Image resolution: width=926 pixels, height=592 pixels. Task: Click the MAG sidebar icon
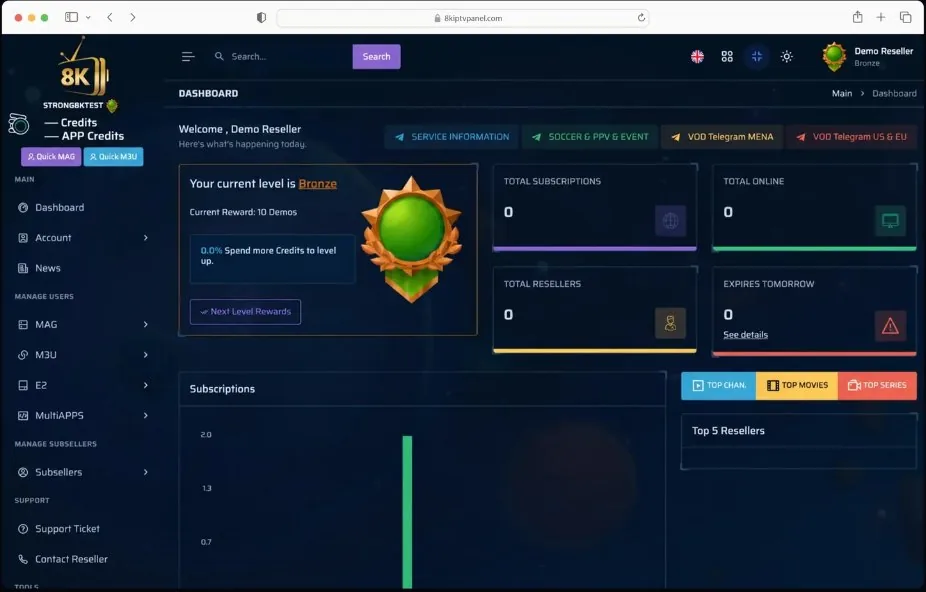[23, 324]
